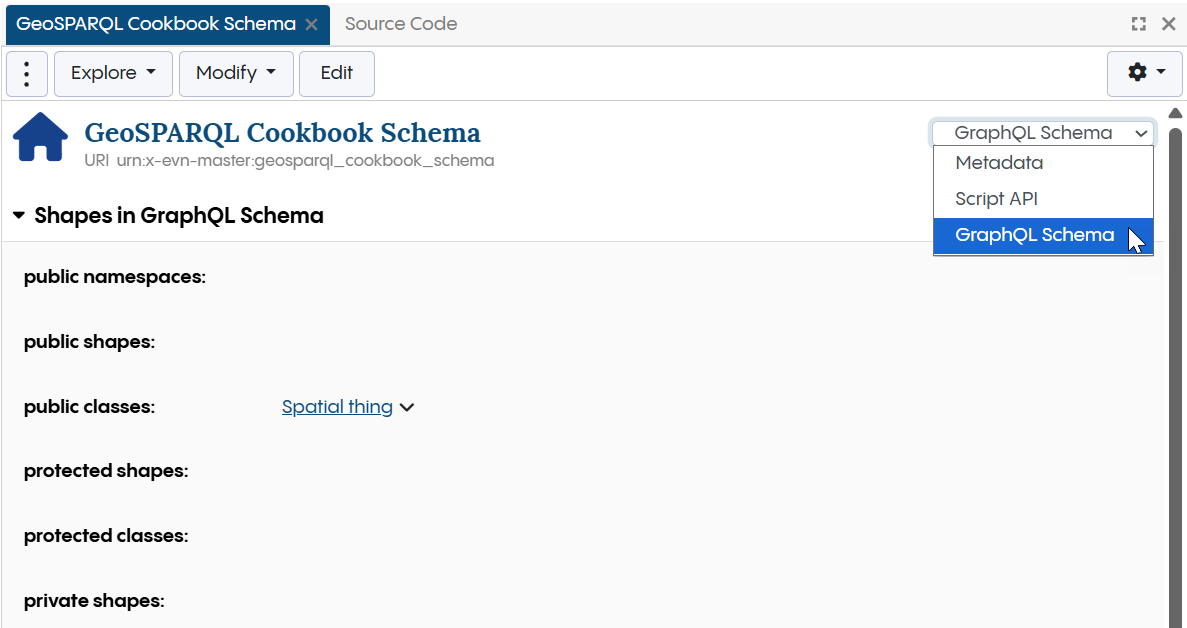
Task: Select Metadata from the dropdown list
Action: click(x=998, y=163)
